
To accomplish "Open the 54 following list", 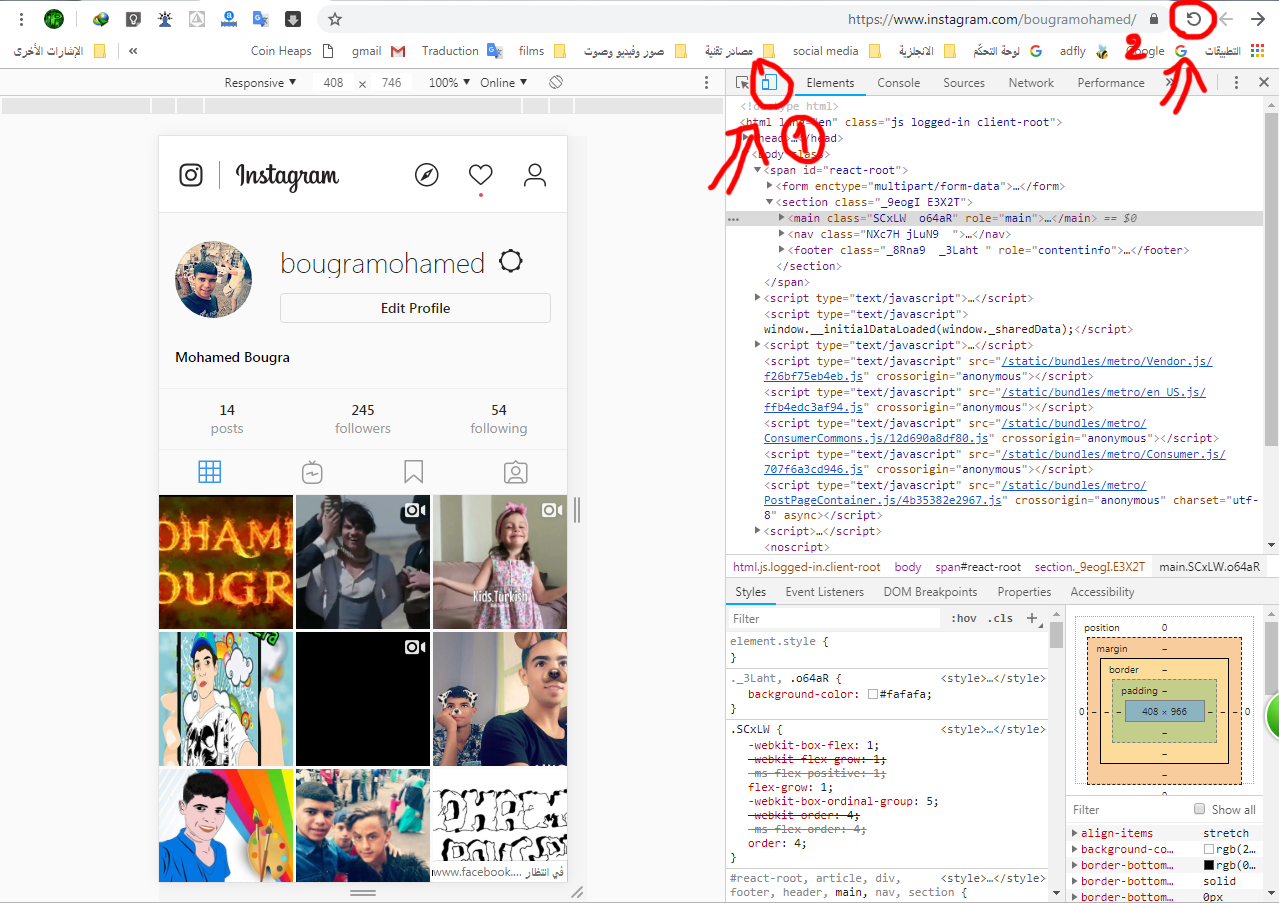I will 499,419.
